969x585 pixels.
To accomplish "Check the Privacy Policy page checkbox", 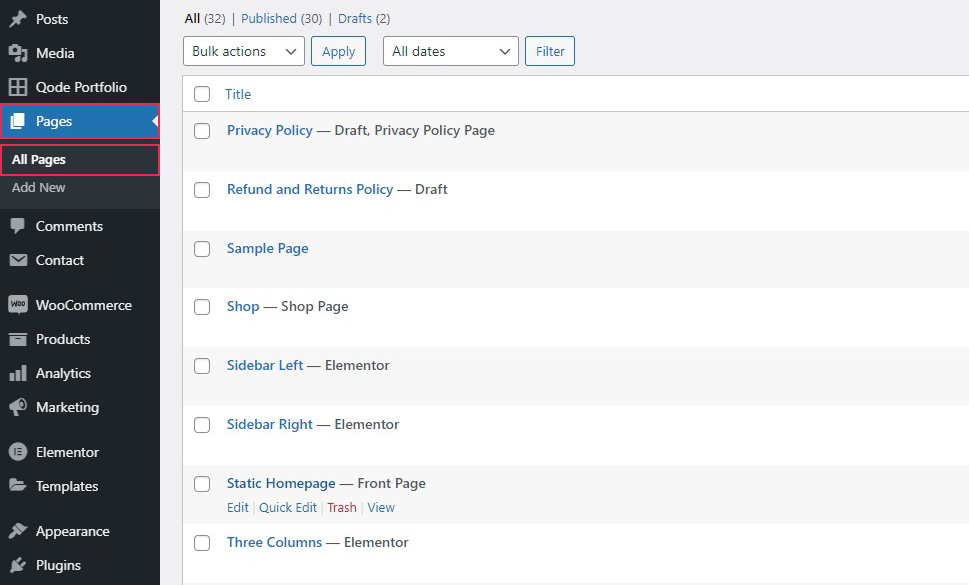I will pos(202,131).
